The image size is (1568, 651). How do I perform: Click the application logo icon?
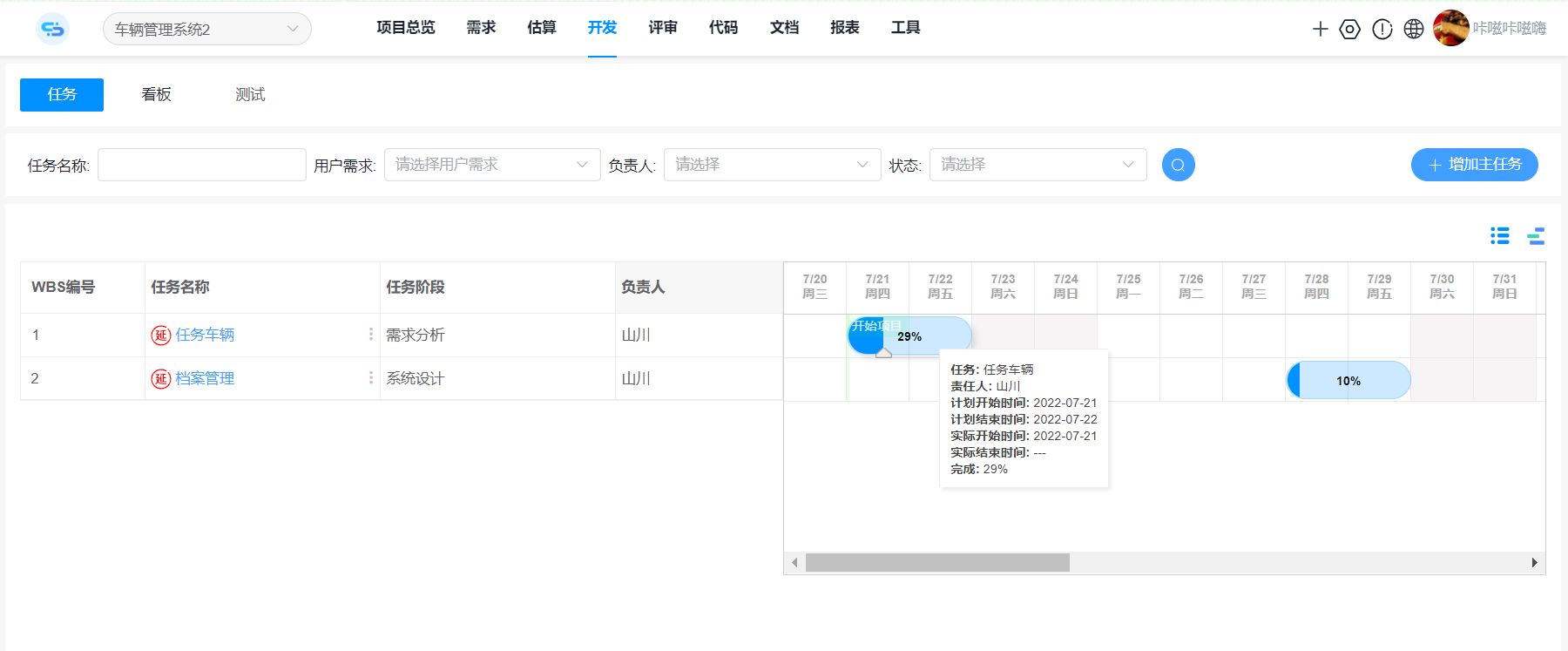pyautogui.click(x=52, y=29)
